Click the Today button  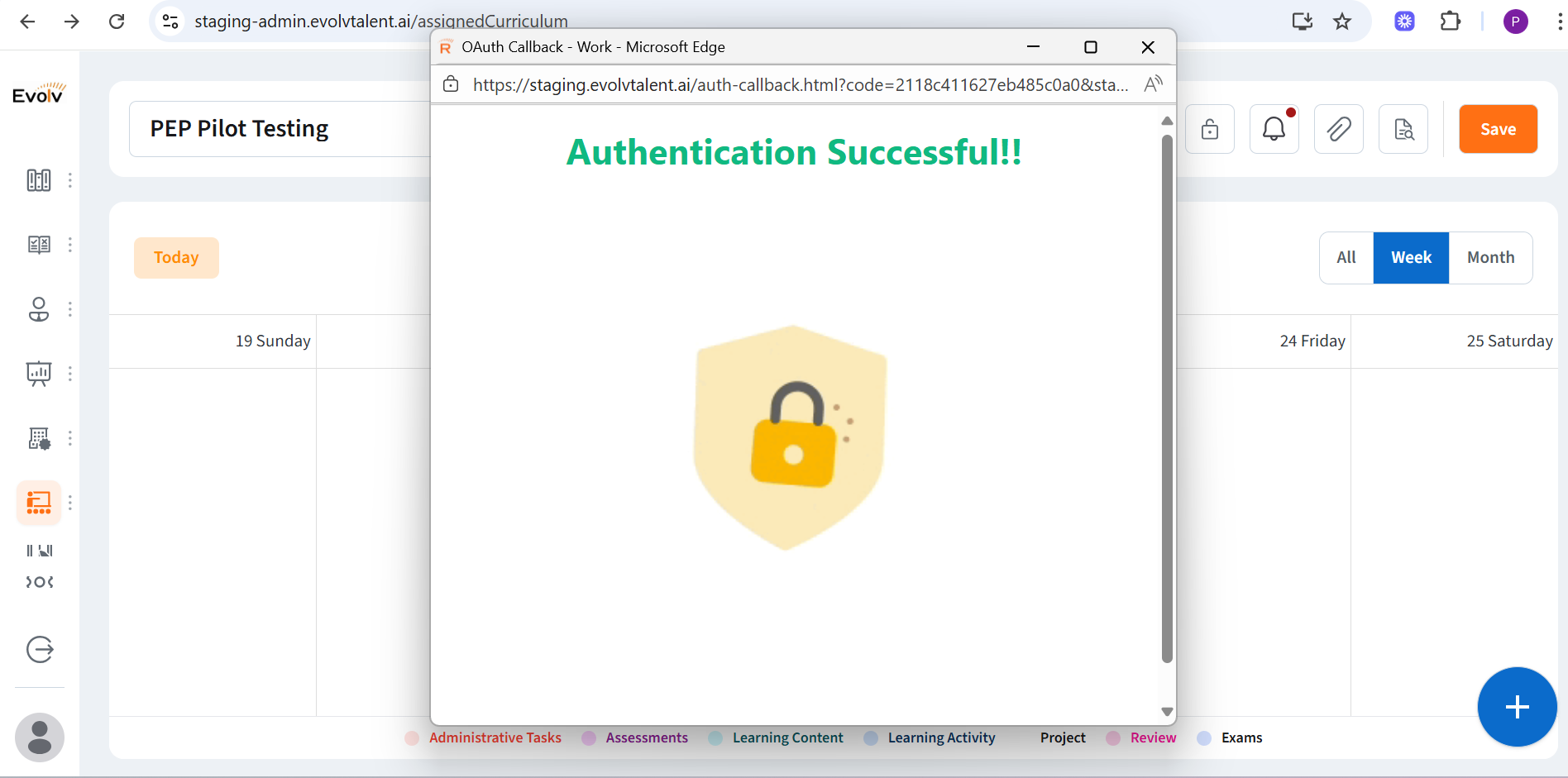click(176, 258)
